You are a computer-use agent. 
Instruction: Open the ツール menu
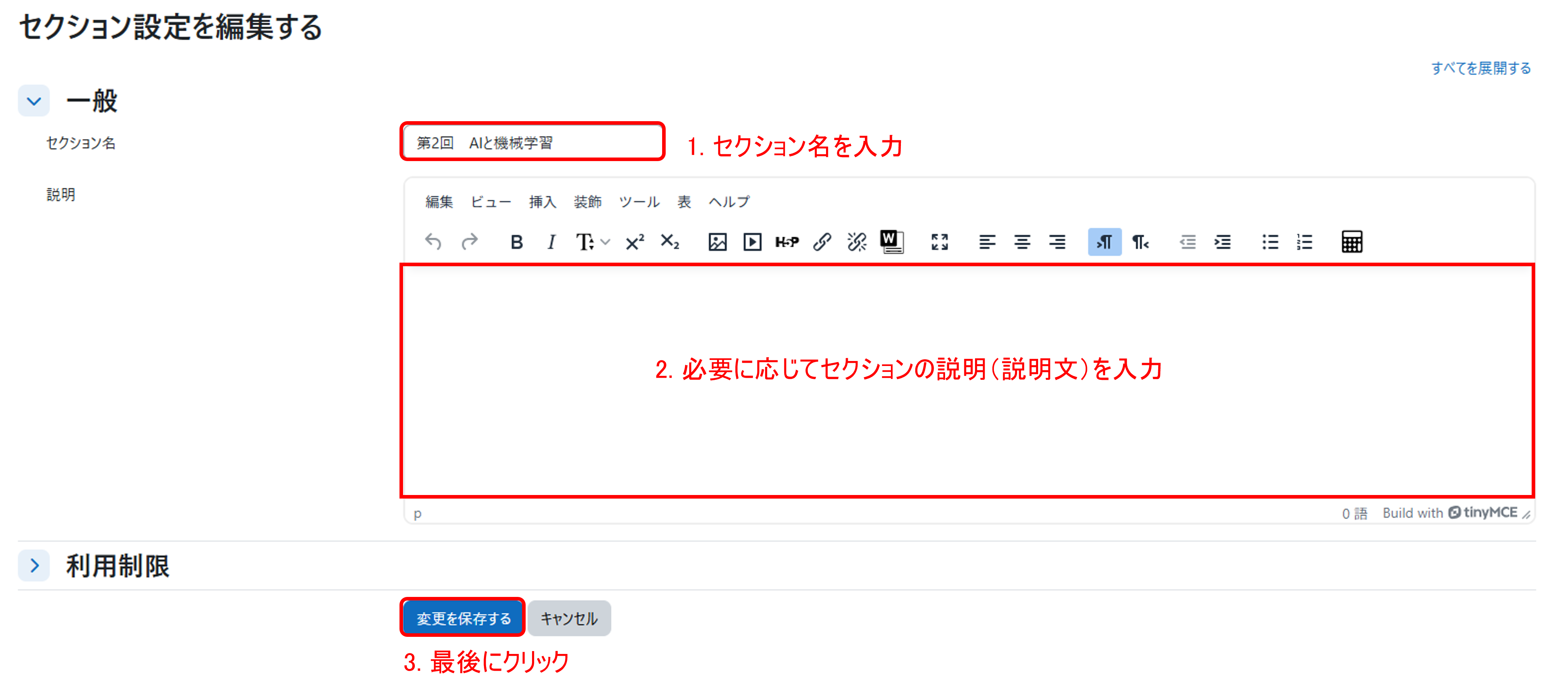[x=639, y=201]
